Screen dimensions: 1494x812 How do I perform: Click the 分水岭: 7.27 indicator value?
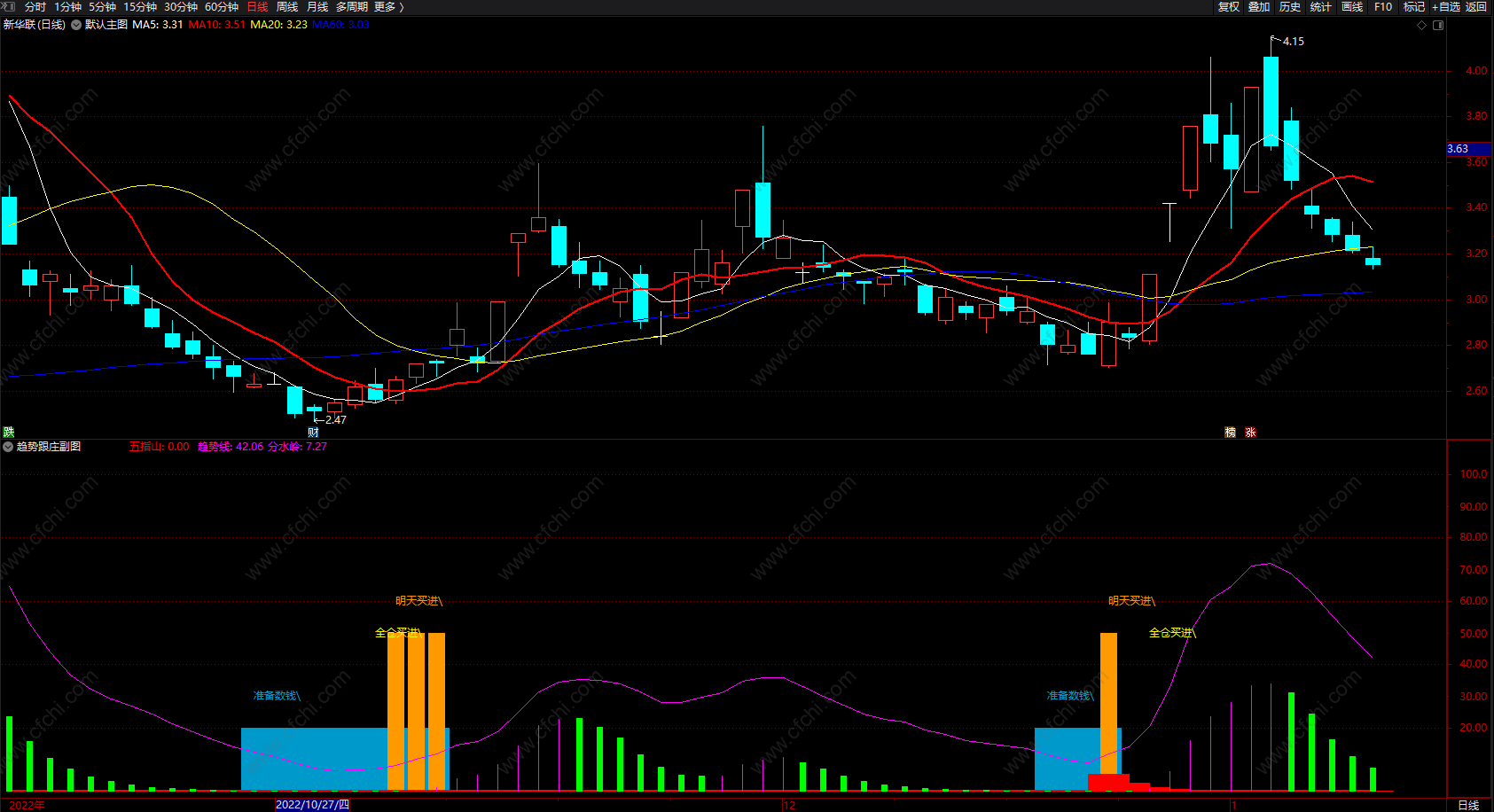(298, 447)
